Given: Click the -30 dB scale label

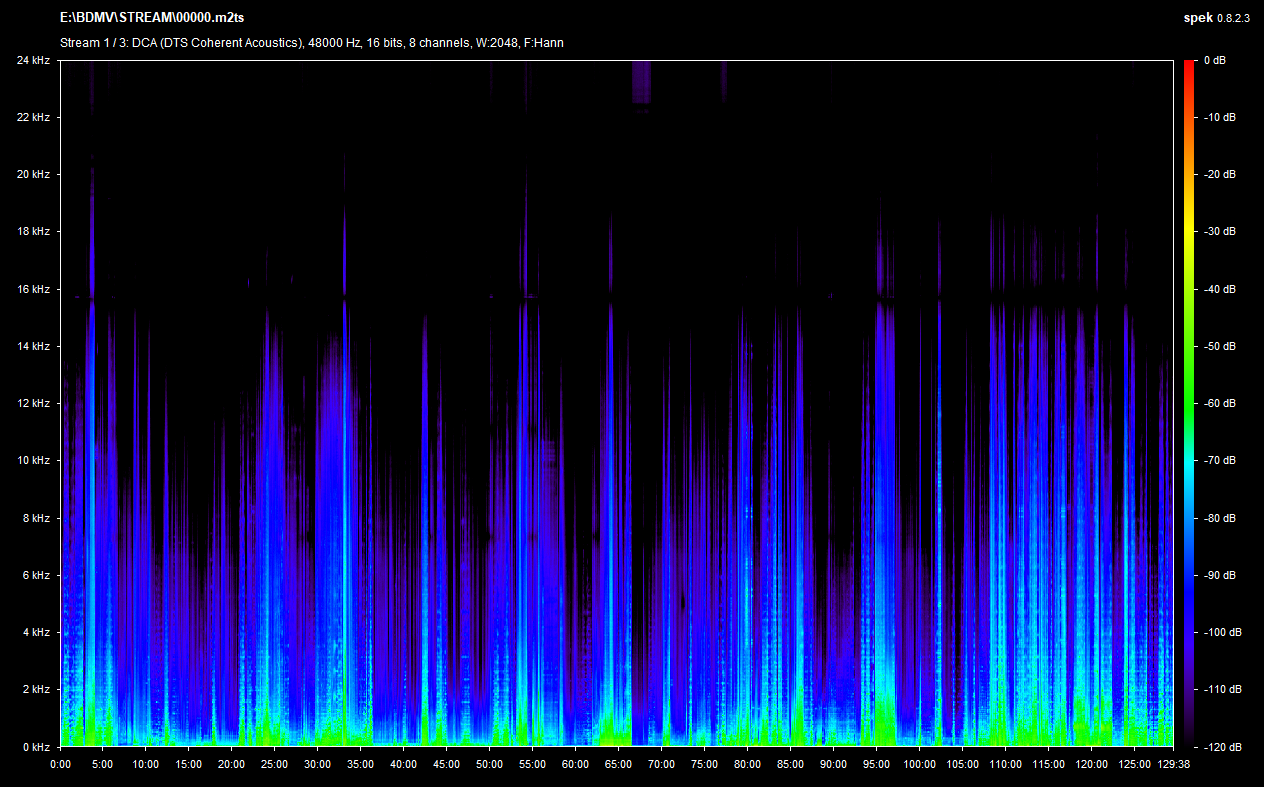Looking at the screenshot, I should [x=1219, y=232].
